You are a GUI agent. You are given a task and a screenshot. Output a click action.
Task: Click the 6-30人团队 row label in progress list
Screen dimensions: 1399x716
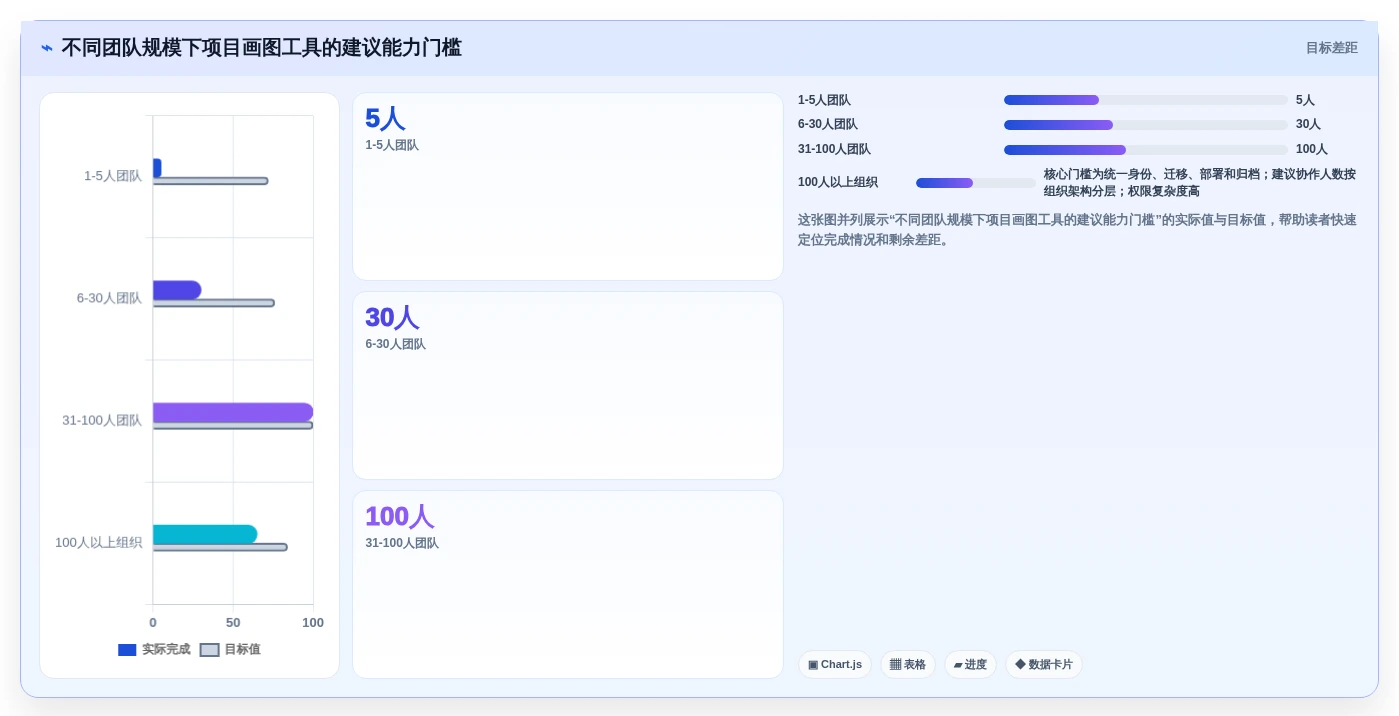[828, 125]
